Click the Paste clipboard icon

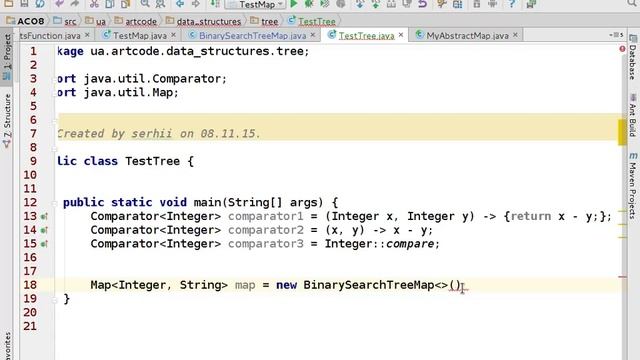[125, 4]
